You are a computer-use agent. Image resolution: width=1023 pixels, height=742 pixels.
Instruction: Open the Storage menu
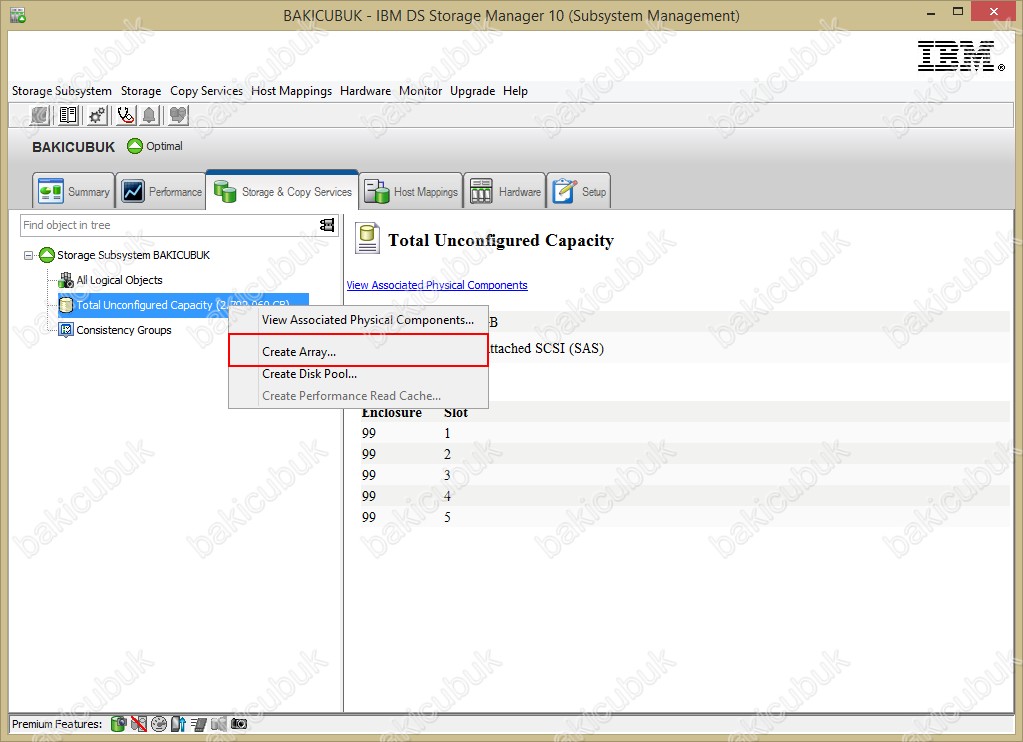click(141, 91)
